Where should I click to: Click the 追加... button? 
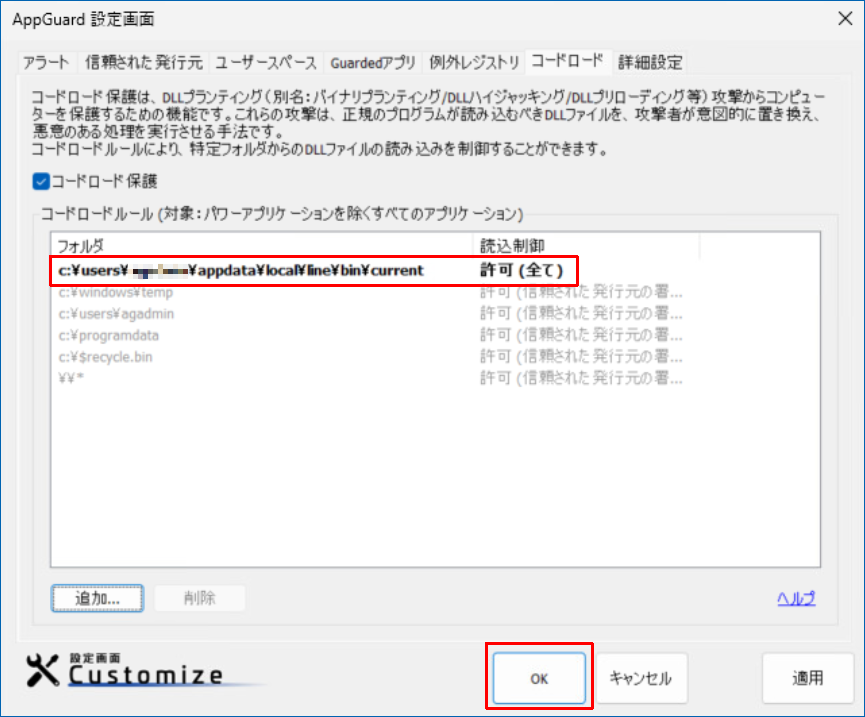click(x=97, y=598)
